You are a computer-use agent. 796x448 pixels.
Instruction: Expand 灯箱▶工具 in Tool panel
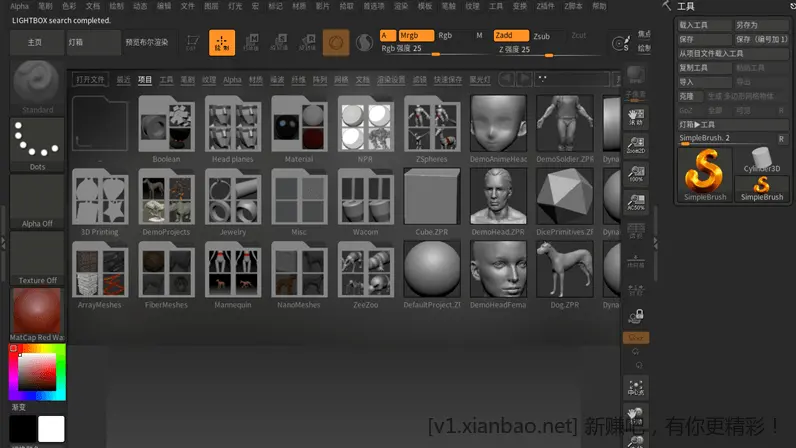point(733,124)
